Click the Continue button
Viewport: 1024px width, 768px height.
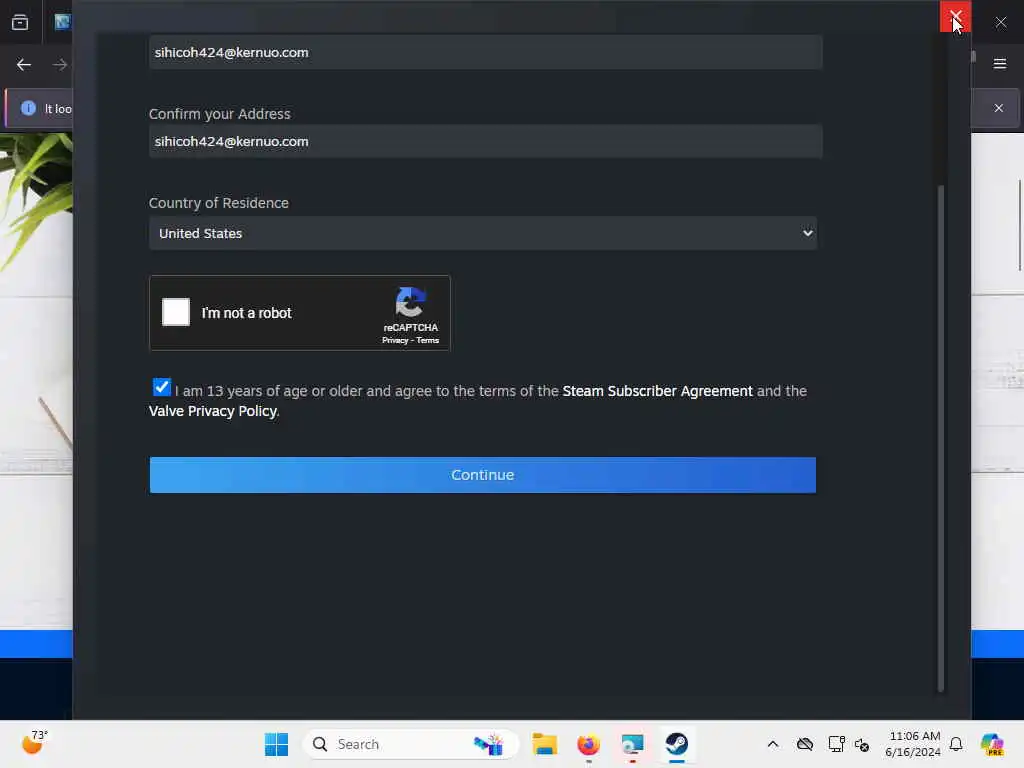click(x=483, y=475)
